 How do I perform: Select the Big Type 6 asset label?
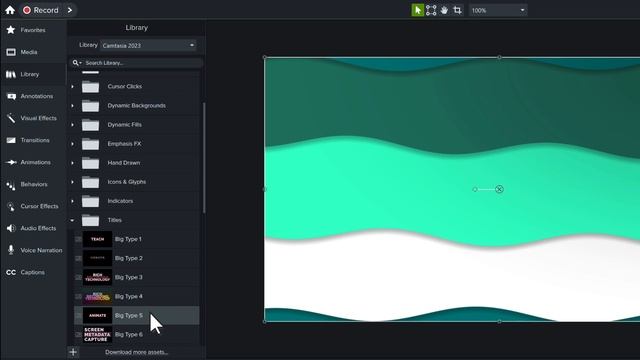pyautogui.click(x=129, y=335)
